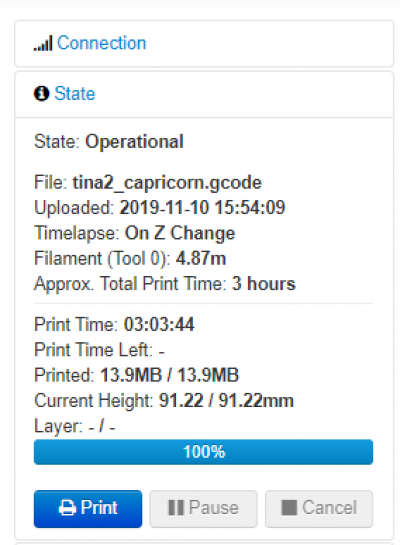This screenshot has height=545, width=400.
Task: Click the Timelapse On Z Change value
Action: [180, 233]
